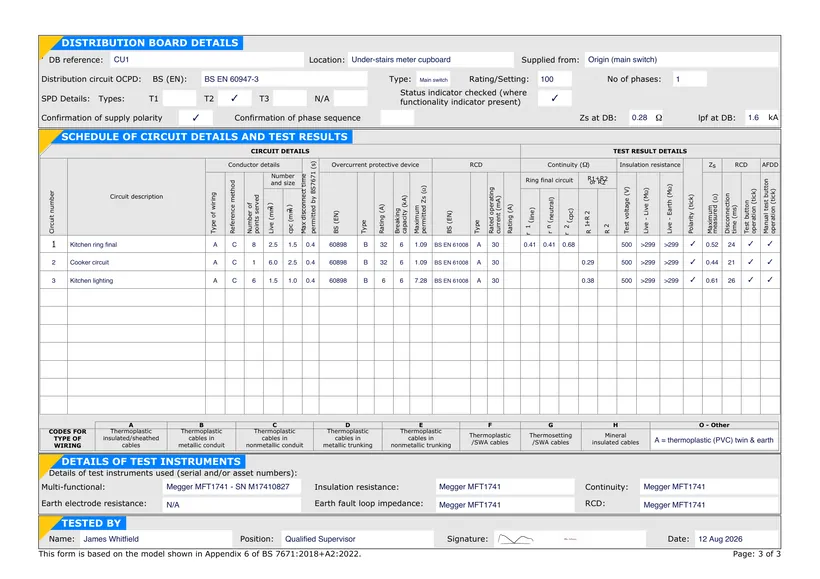
Task: Click the DB reference field containing CU1
Action: [207, 60]
